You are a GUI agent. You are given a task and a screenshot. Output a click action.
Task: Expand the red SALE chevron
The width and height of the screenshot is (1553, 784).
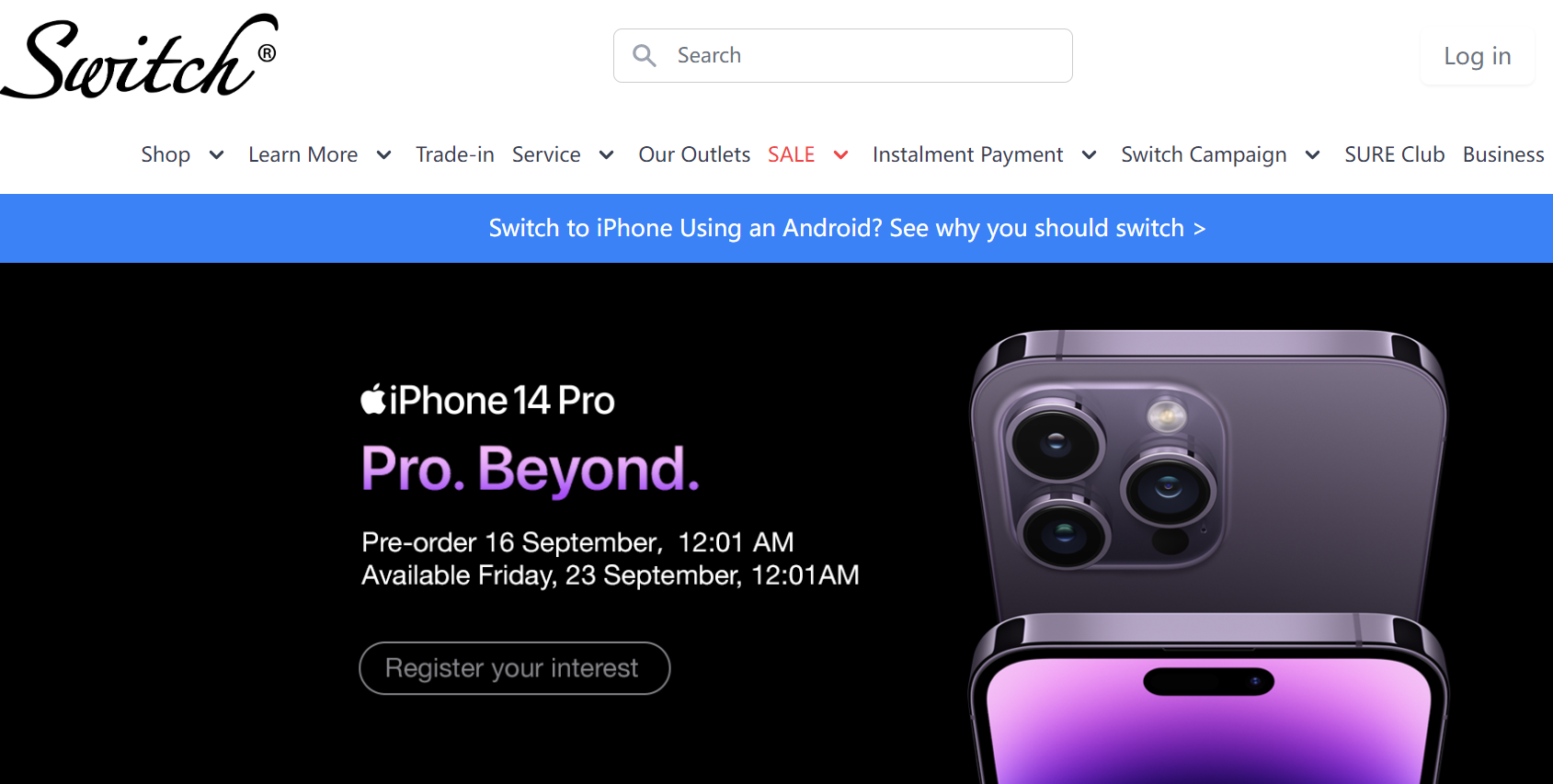[x=841, y=155]
